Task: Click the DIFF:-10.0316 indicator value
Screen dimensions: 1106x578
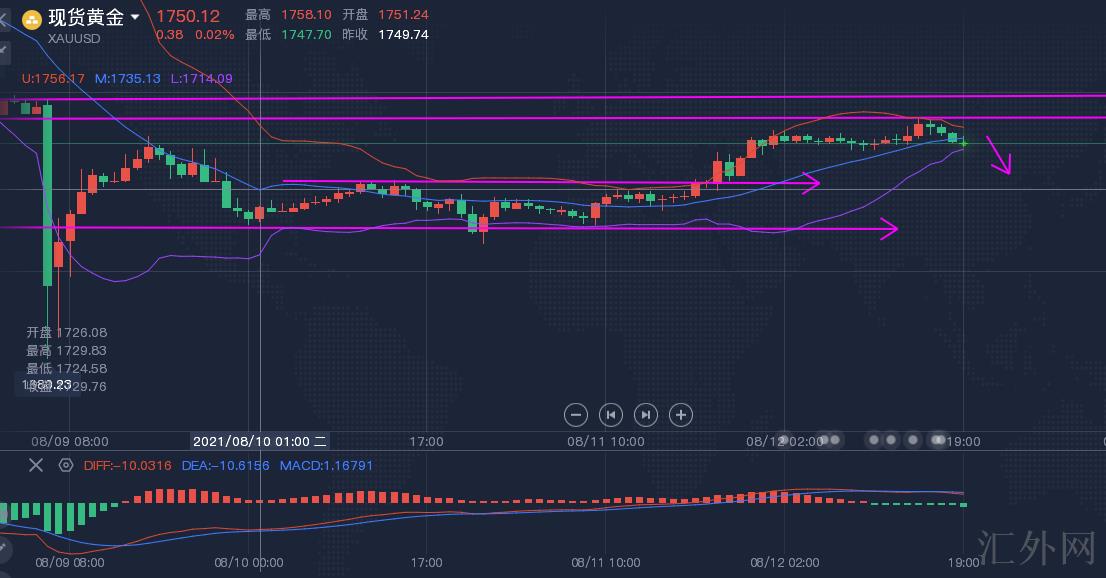Action: tap(128, 466)
